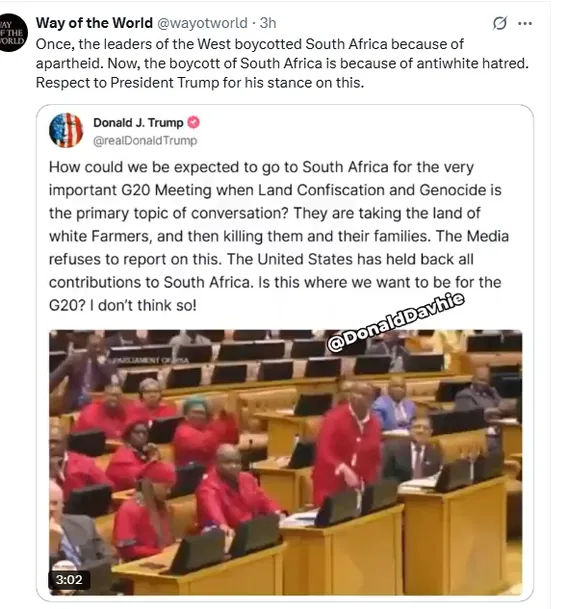Screen dimensions: 568x609
Task: Open the Grok explain-post icon
Action: (x=500, y=23)
